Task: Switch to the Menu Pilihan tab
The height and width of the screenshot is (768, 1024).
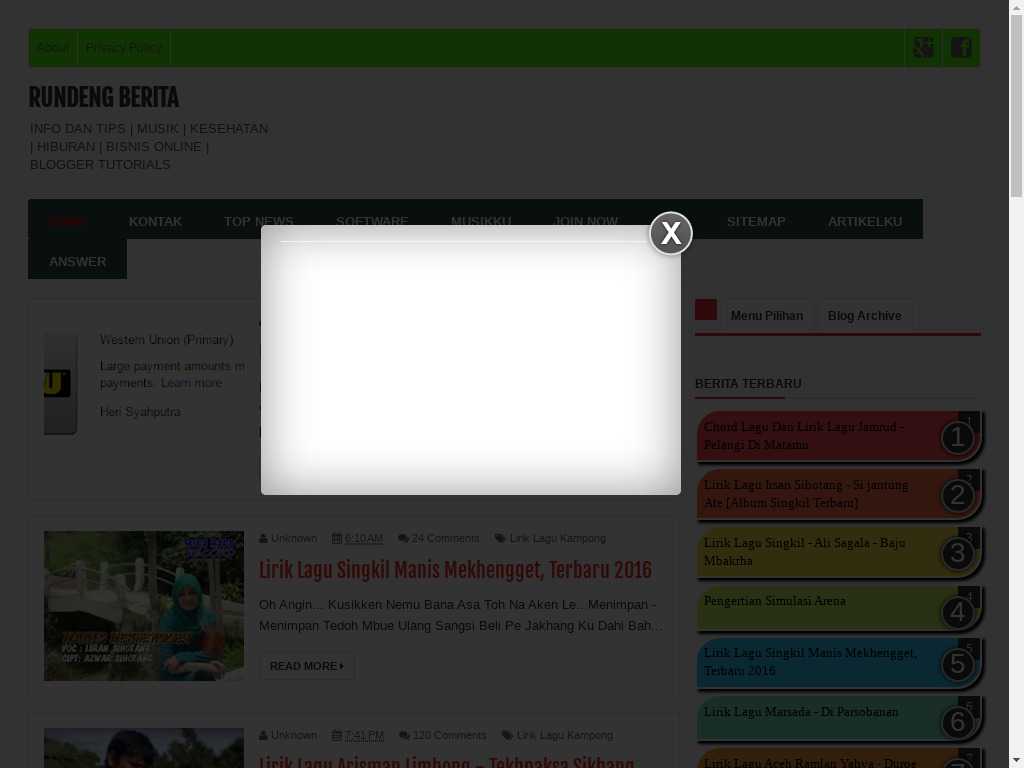Action: [766, 316]
